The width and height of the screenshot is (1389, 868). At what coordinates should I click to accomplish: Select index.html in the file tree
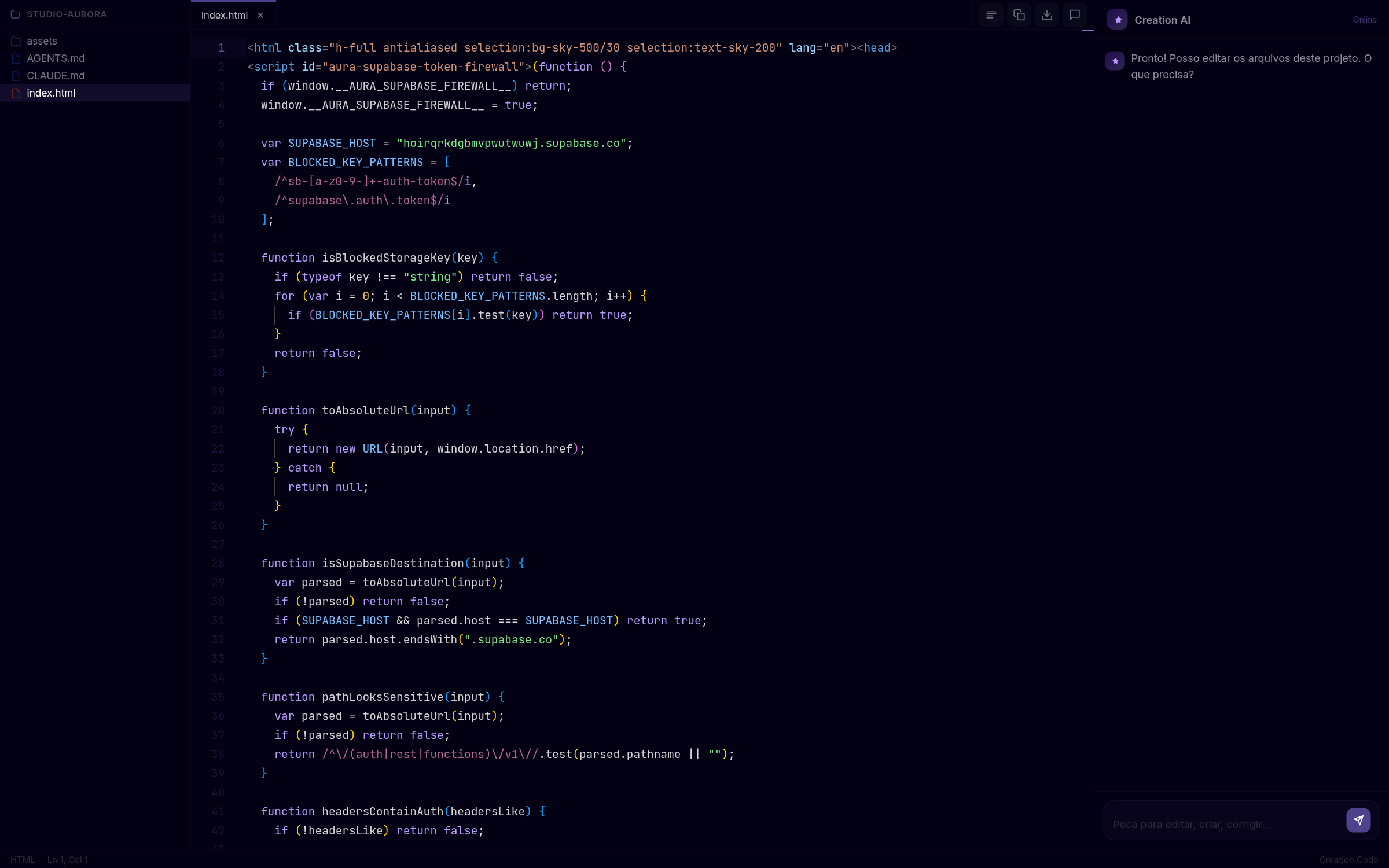(95, 93)
